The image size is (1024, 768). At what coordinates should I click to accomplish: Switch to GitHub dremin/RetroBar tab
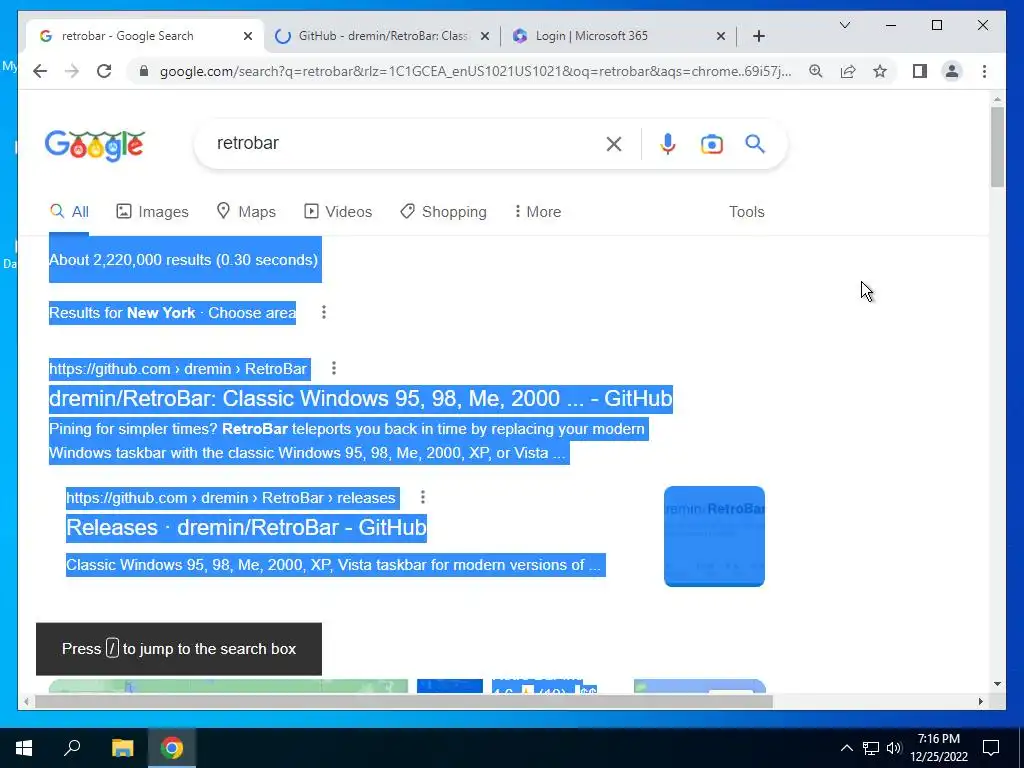(x=382, y=36)
